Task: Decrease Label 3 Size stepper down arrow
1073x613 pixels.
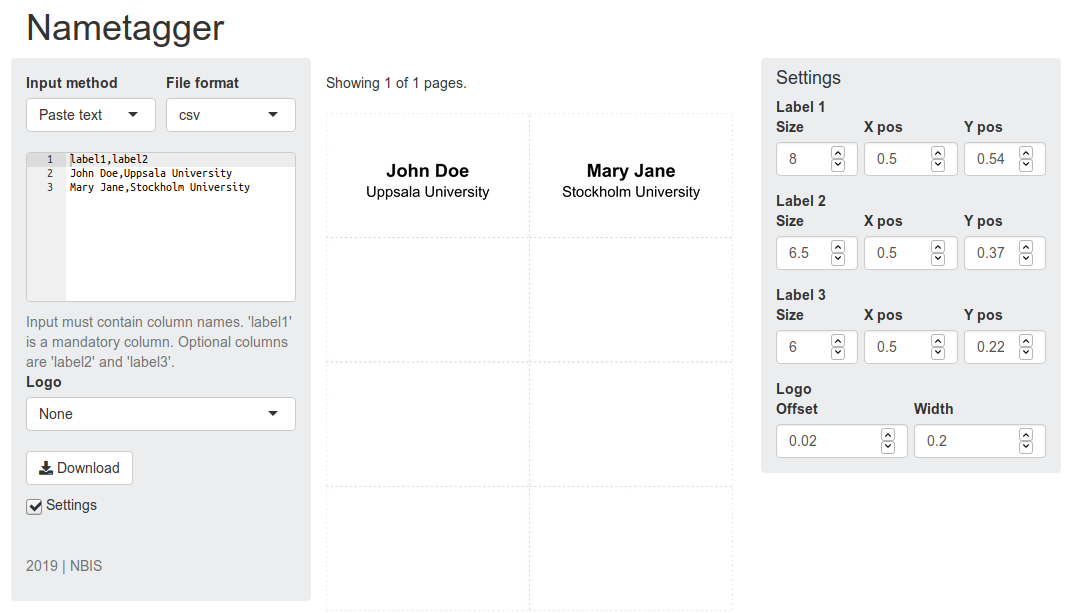Action: click(x=838, y=353)
